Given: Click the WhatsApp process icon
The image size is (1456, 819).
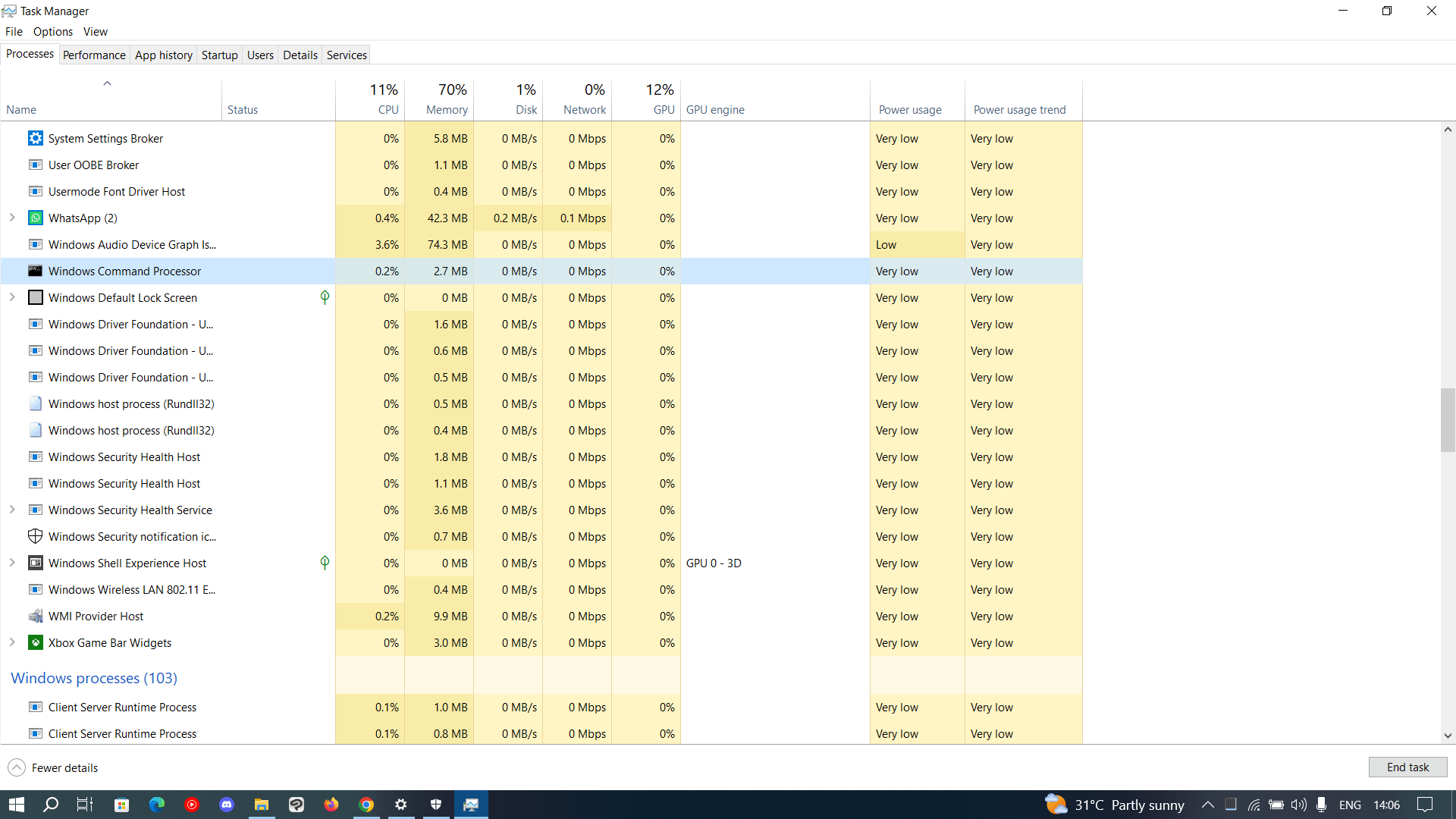Looking at the screenshot, I should (x=36, y=218).
